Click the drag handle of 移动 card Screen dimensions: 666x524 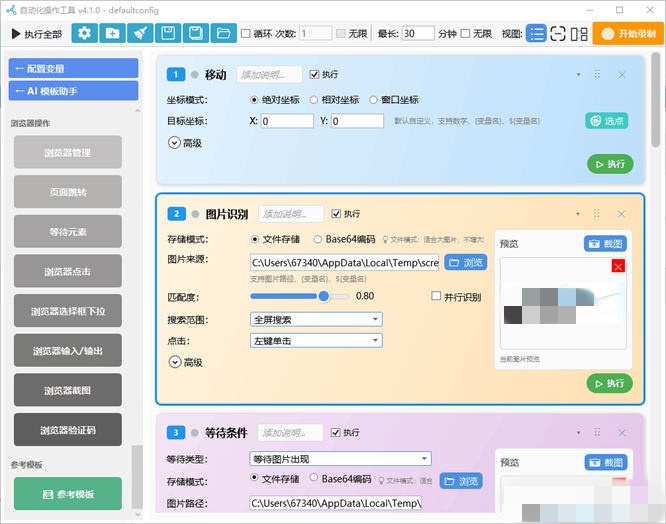(597, 74)
